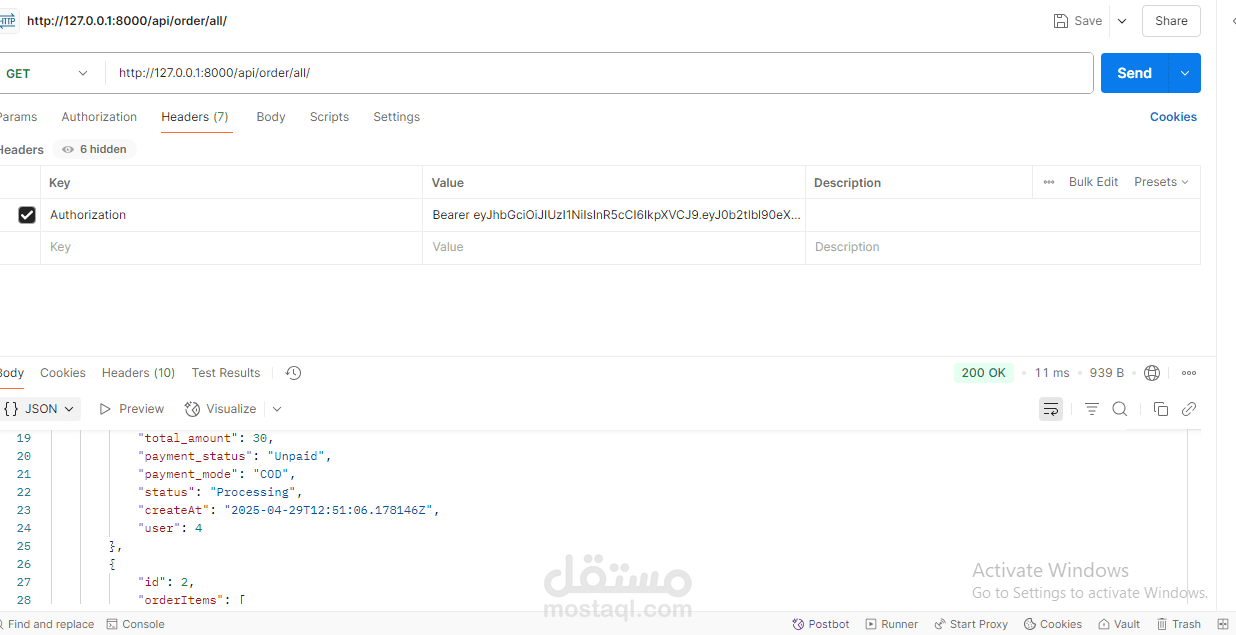
Task: Send the request
Action: [1135, 73]
